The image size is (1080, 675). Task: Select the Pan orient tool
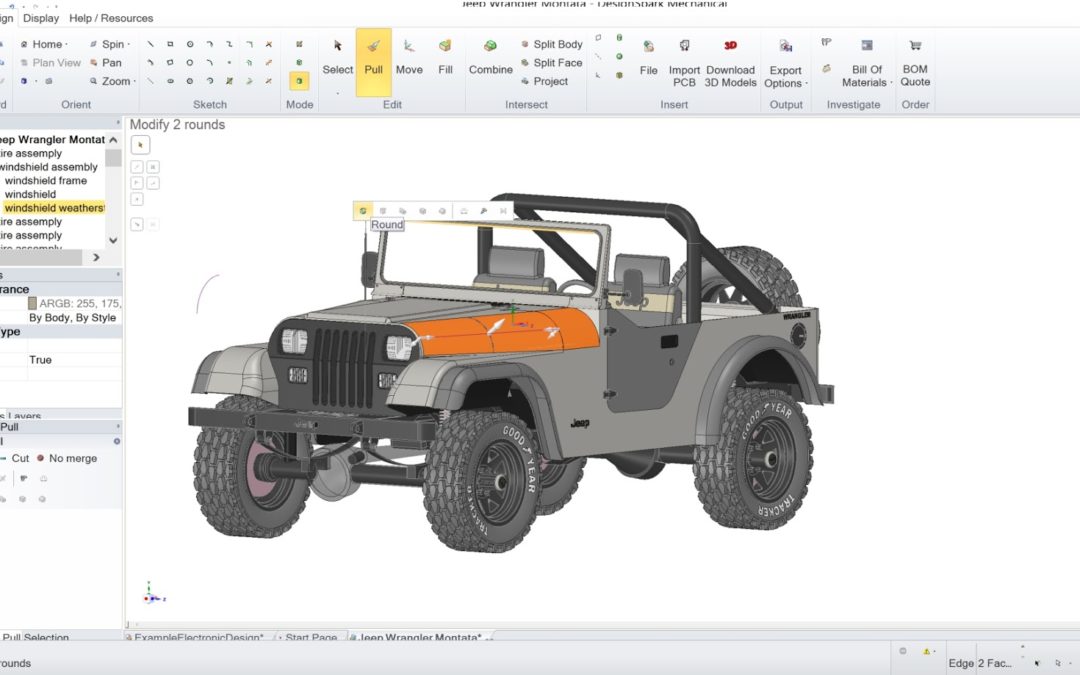point(106,63)
